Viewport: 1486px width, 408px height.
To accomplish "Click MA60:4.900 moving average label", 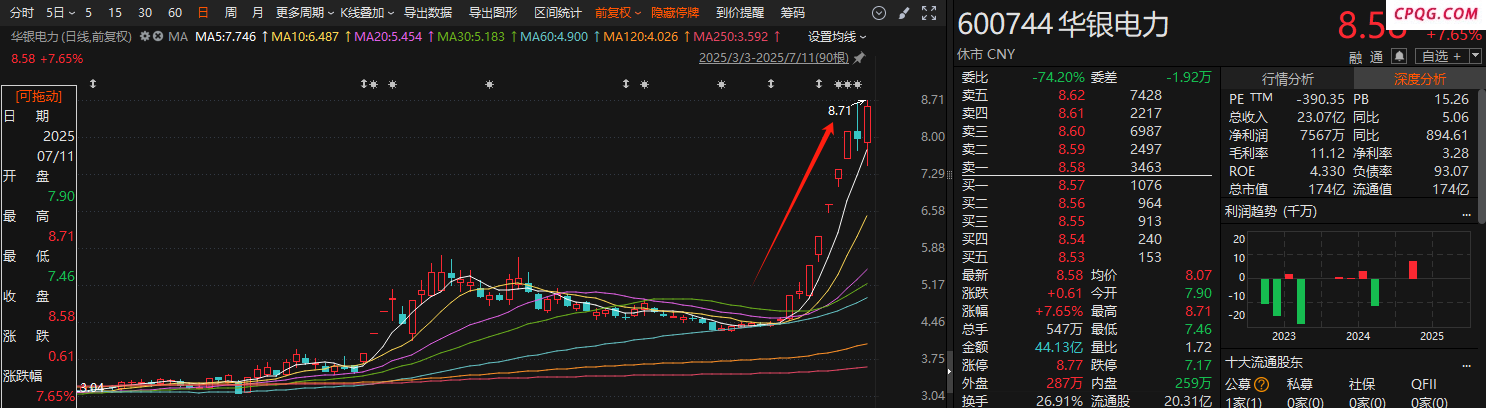I will coord(554,36).
